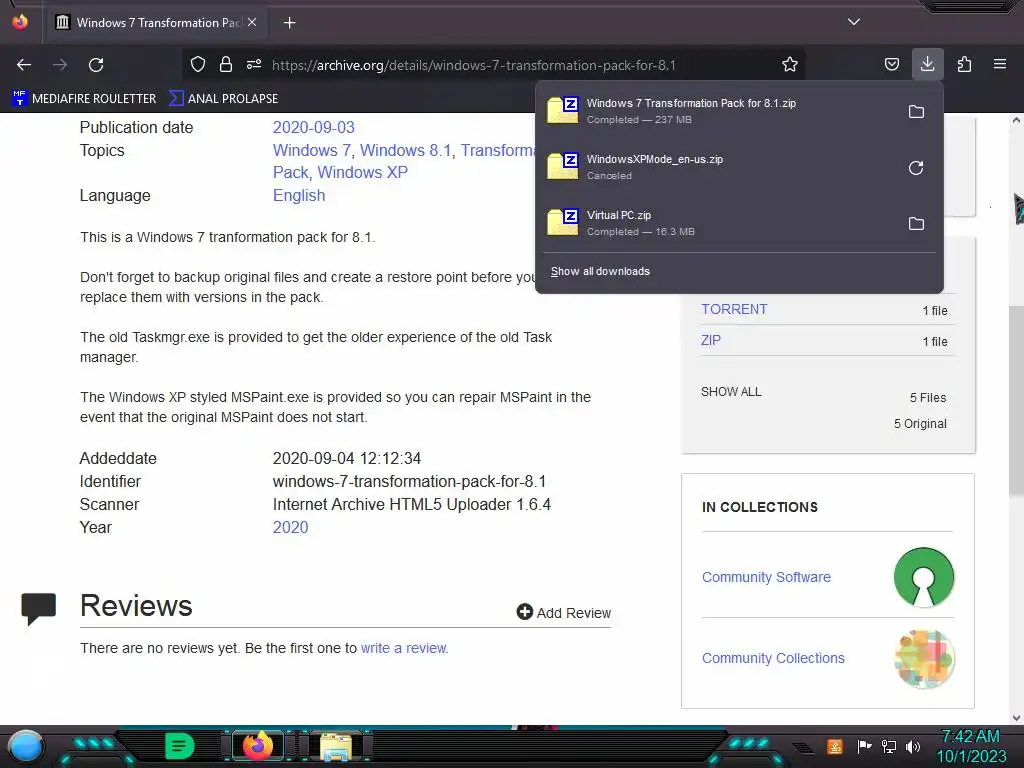Click the English language link
This screenshot has width=1024, height=768.
[x=299, y=195]
